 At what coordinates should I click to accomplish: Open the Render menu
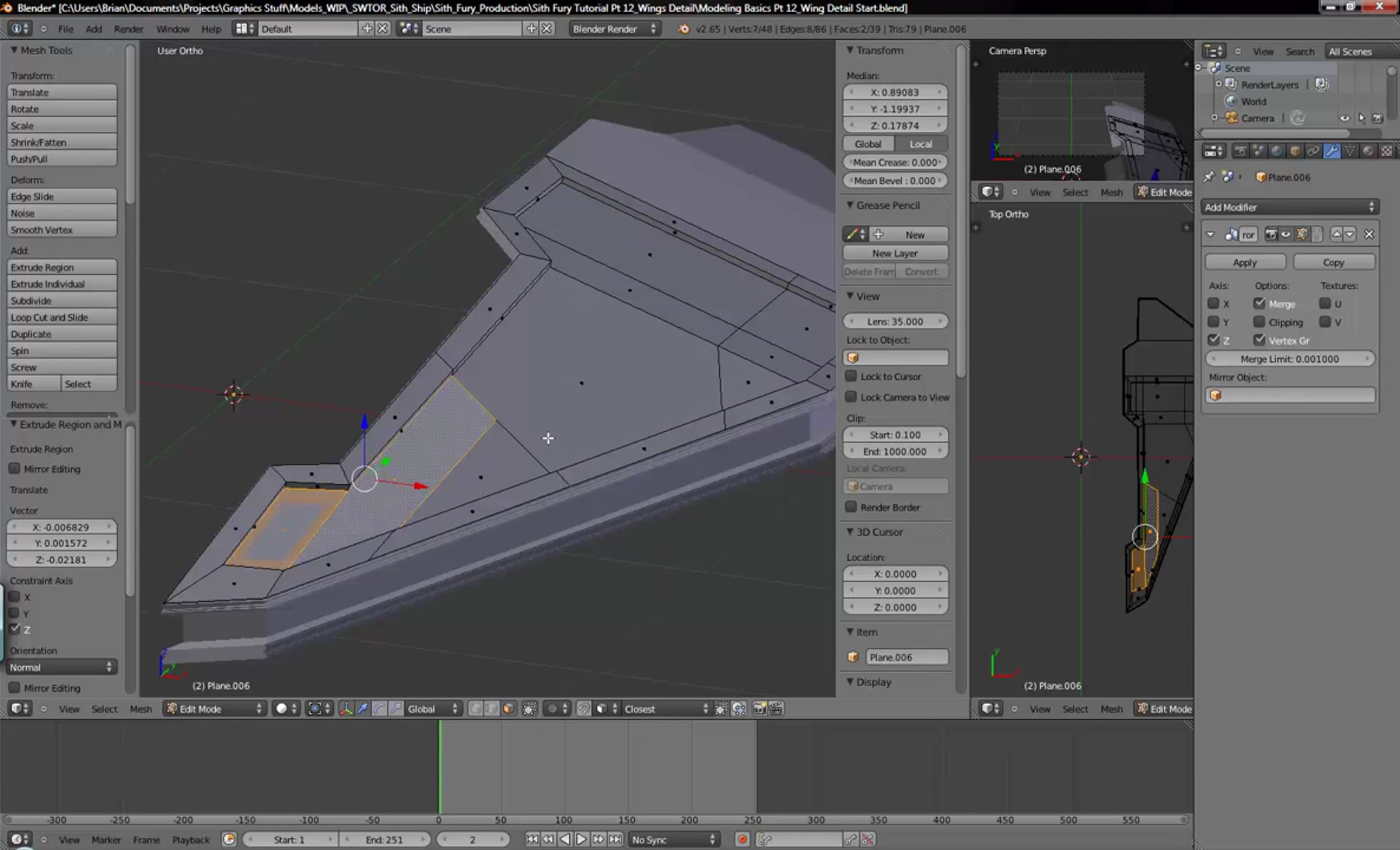pos(128,29)
